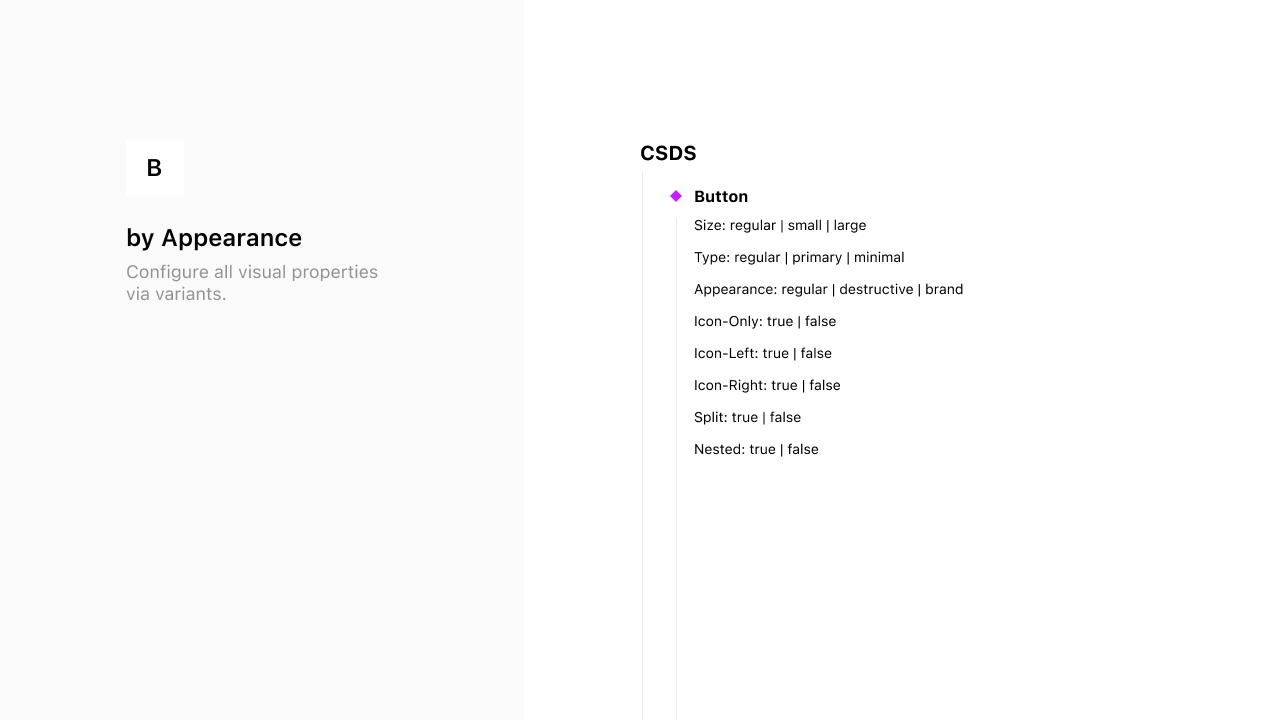Select the Split true/false property
Image resolution: width=1280 pixels, height=720 pixels.
pyautogui.click(x=747, y=417)
